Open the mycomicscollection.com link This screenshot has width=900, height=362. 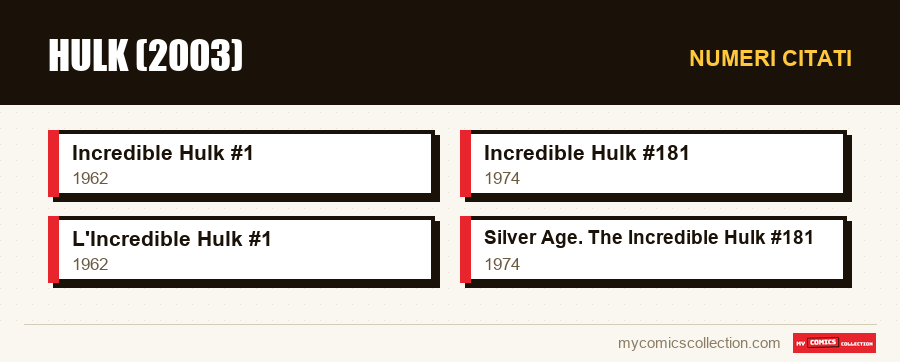(699, 343)
